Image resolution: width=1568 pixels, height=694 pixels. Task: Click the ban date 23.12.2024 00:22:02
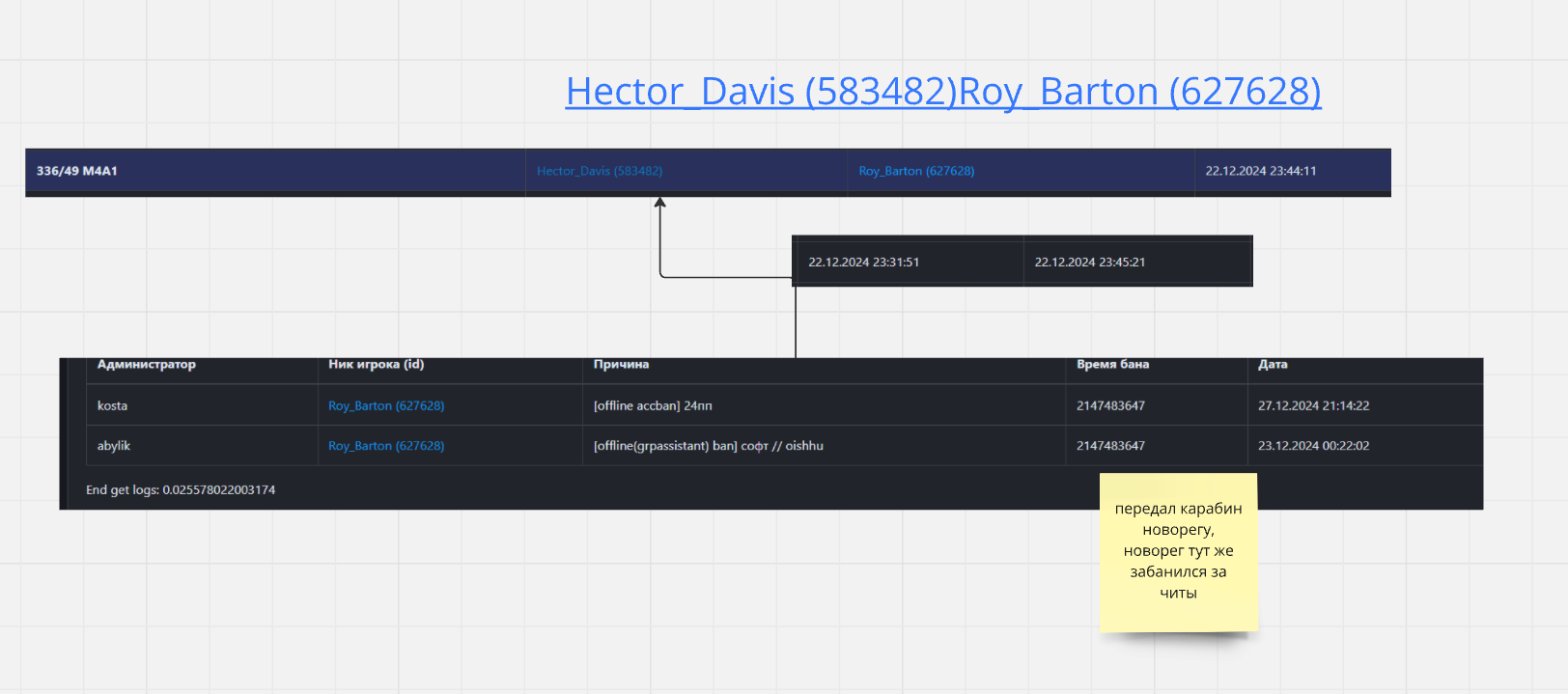tap(1313, 446)
